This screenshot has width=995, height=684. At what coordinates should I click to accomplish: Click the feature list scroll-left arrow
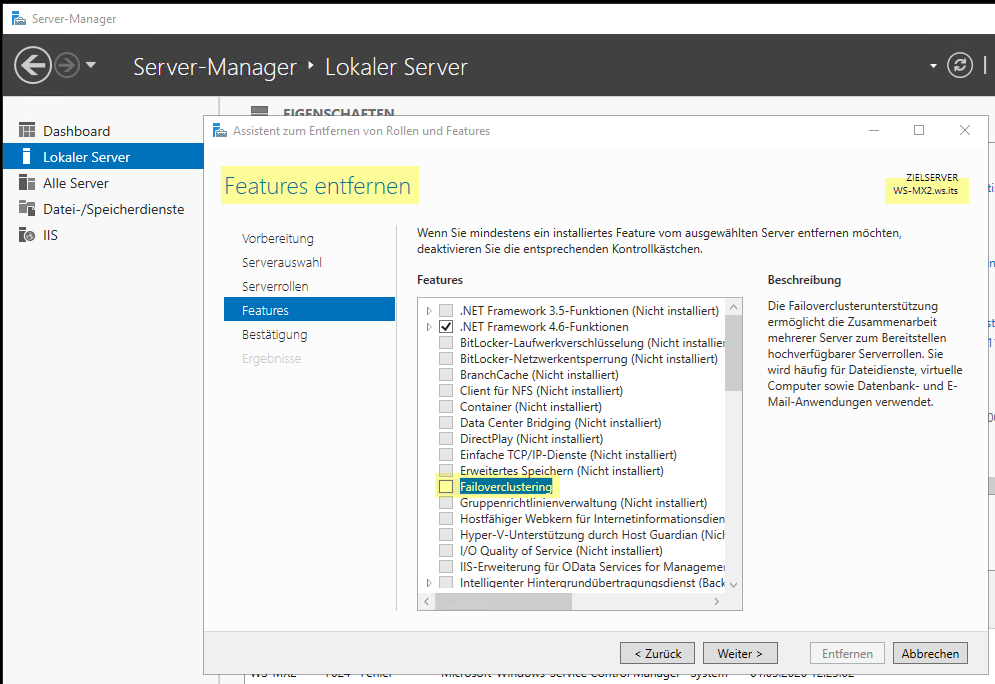426,601
